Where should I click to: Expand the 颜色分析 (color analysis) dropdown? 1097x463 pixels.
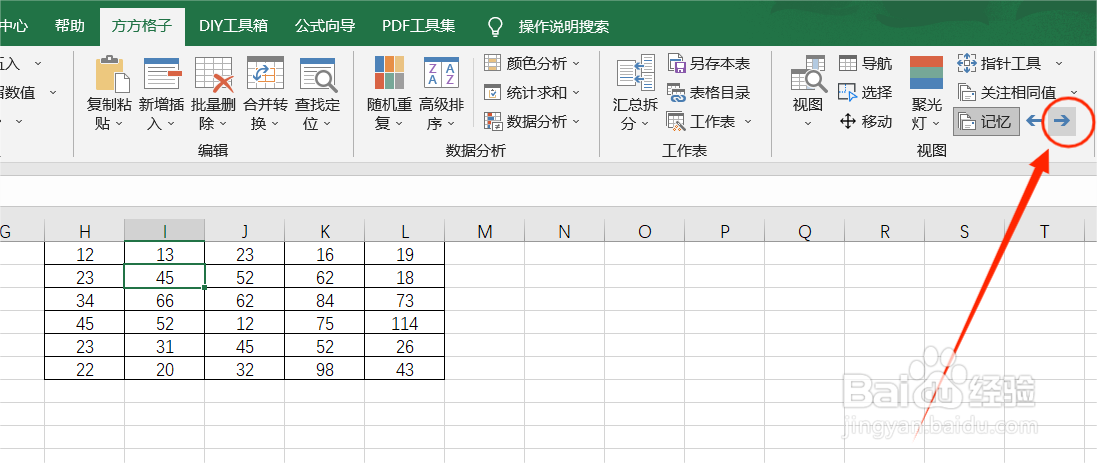click(532, 64)
